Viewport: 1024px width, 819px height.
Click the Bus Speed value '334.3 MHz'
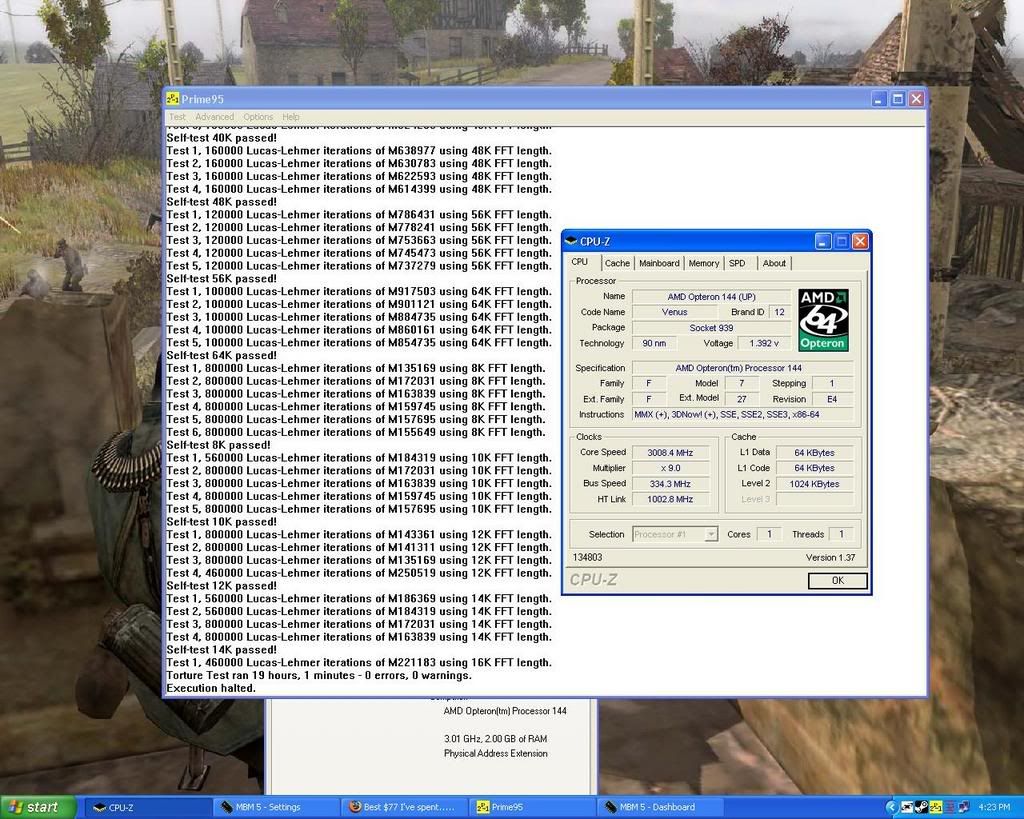tap(670, 484)
